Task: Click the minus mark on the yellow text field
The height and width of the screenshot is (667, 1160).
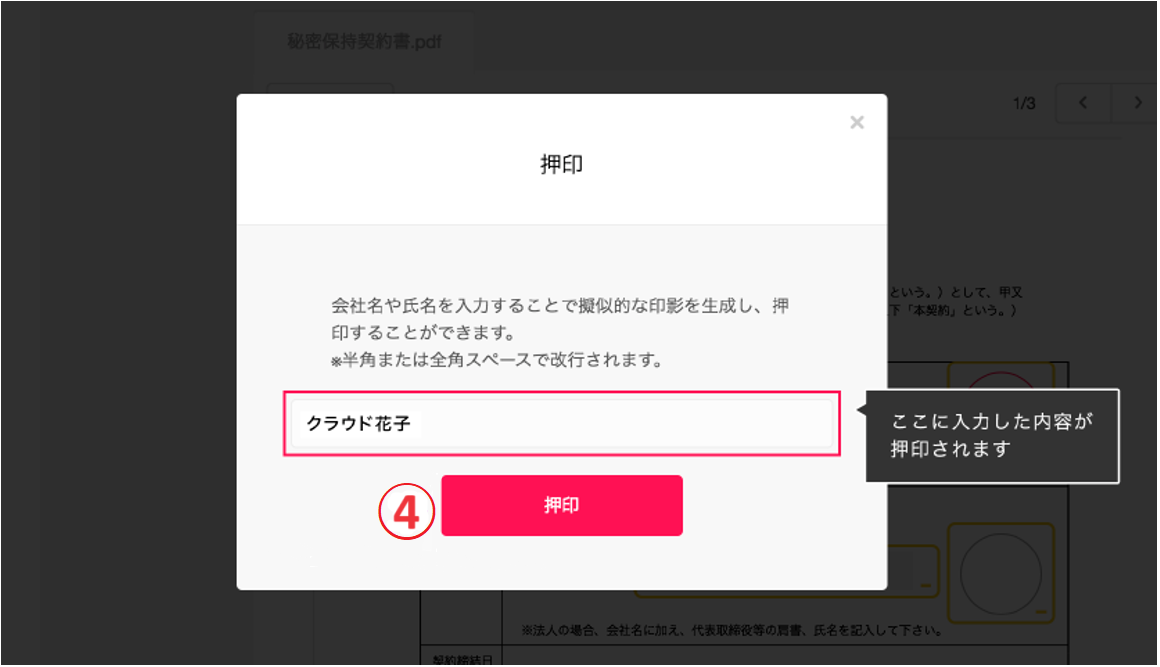Action: (925, 586)
